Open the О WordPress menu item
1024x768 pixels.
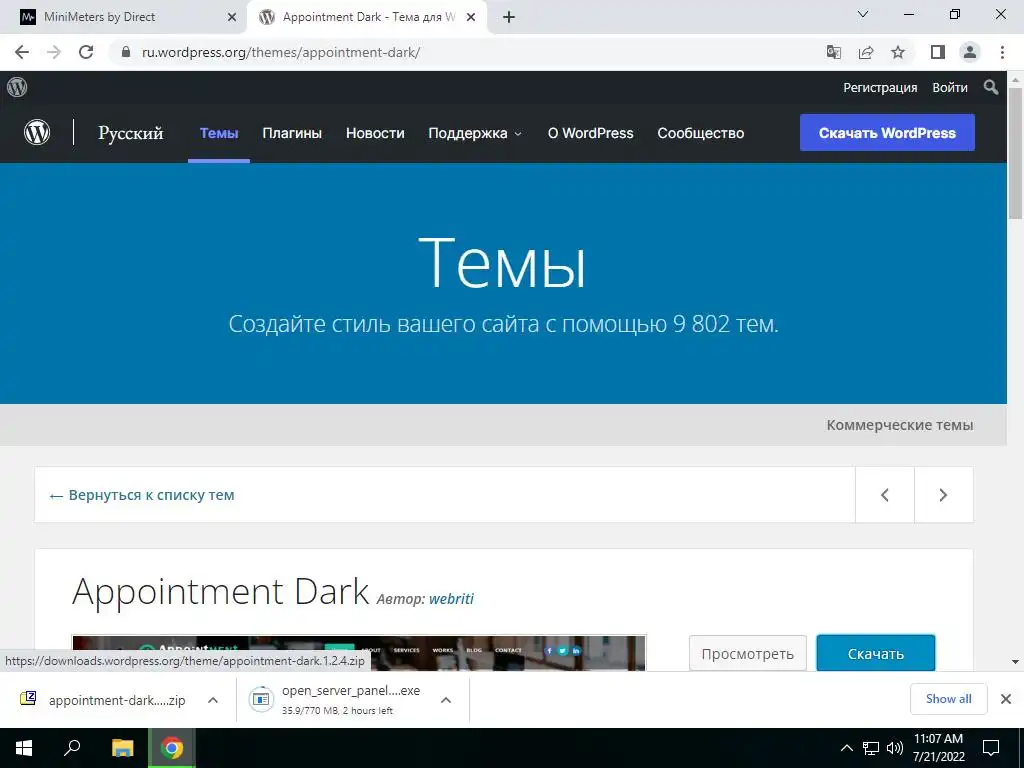[x=590, y=133]
